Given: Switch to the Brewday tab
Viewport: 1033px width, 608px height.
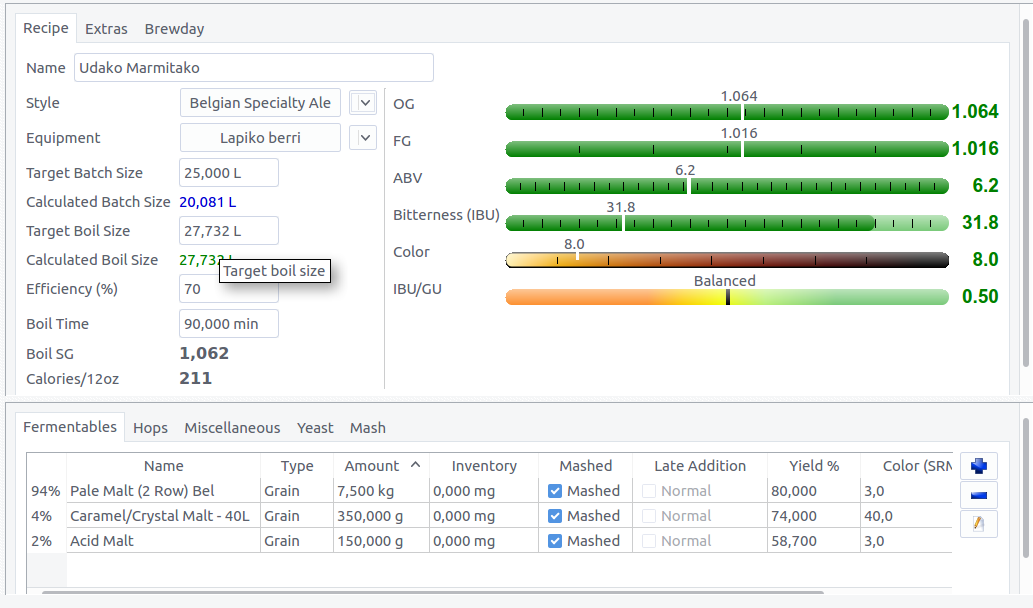Looking at the screenshot, I should 174,29.
